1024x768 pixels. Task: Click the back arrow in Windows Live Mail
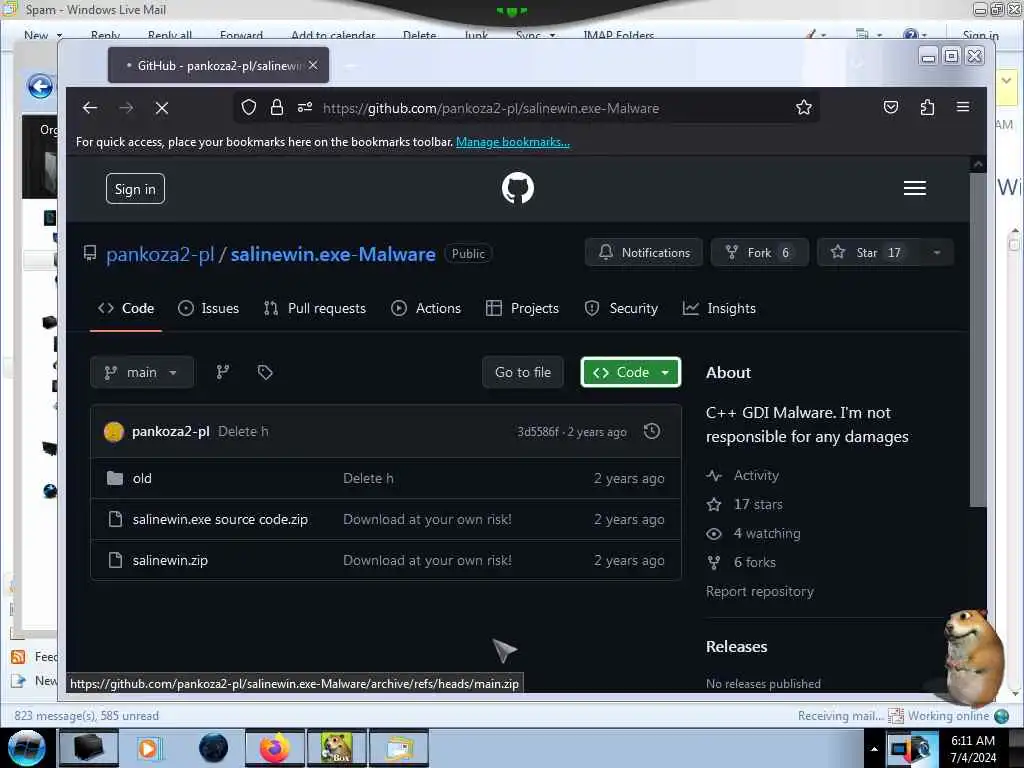40,86
